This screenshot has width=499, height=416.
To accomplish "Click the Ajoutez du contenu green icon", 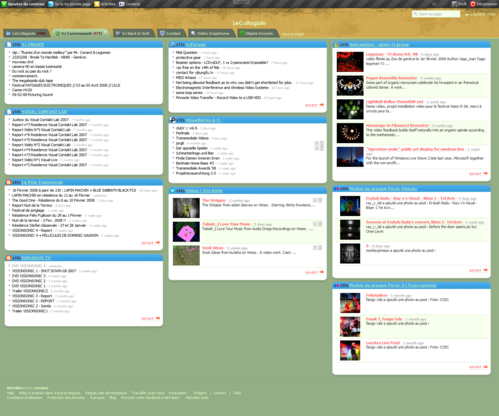I will (4, 4).
